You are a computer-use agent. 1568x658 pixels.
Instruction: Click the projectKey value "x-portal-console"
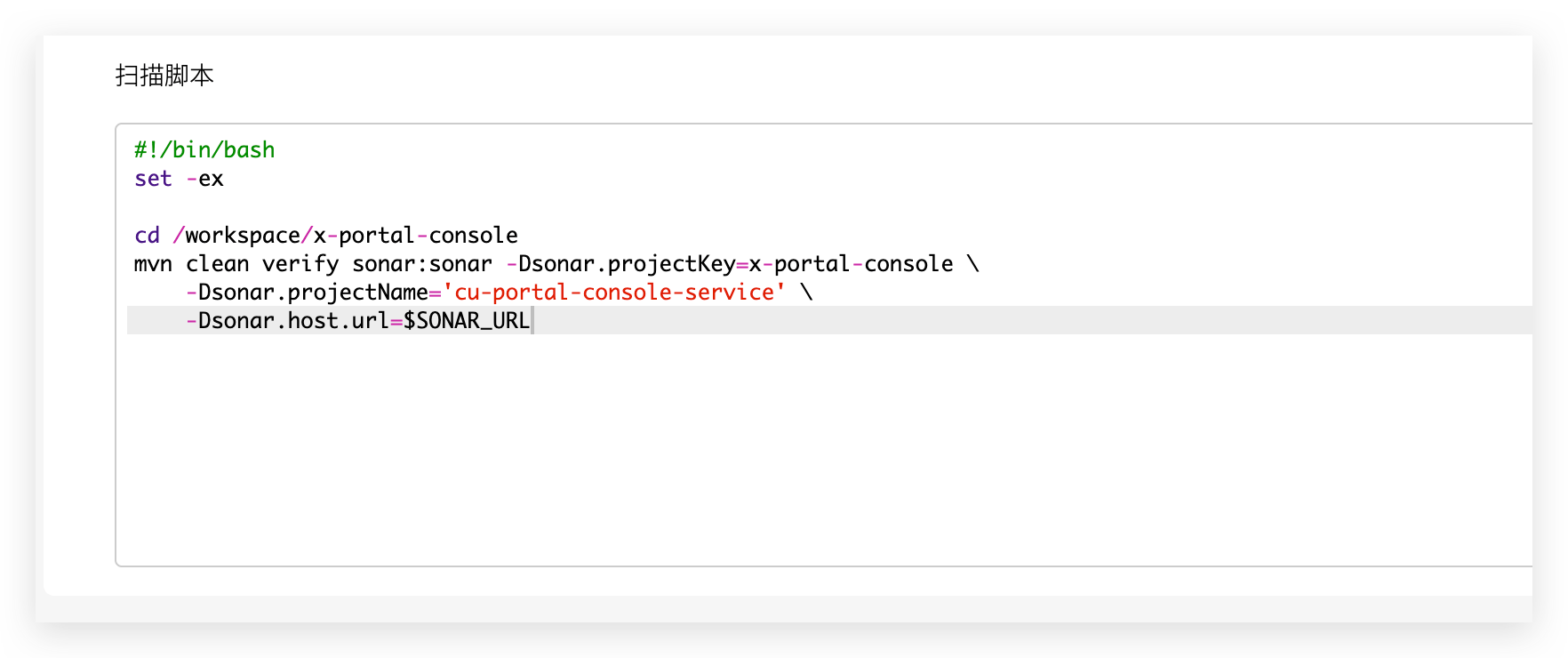coord(851,264)
